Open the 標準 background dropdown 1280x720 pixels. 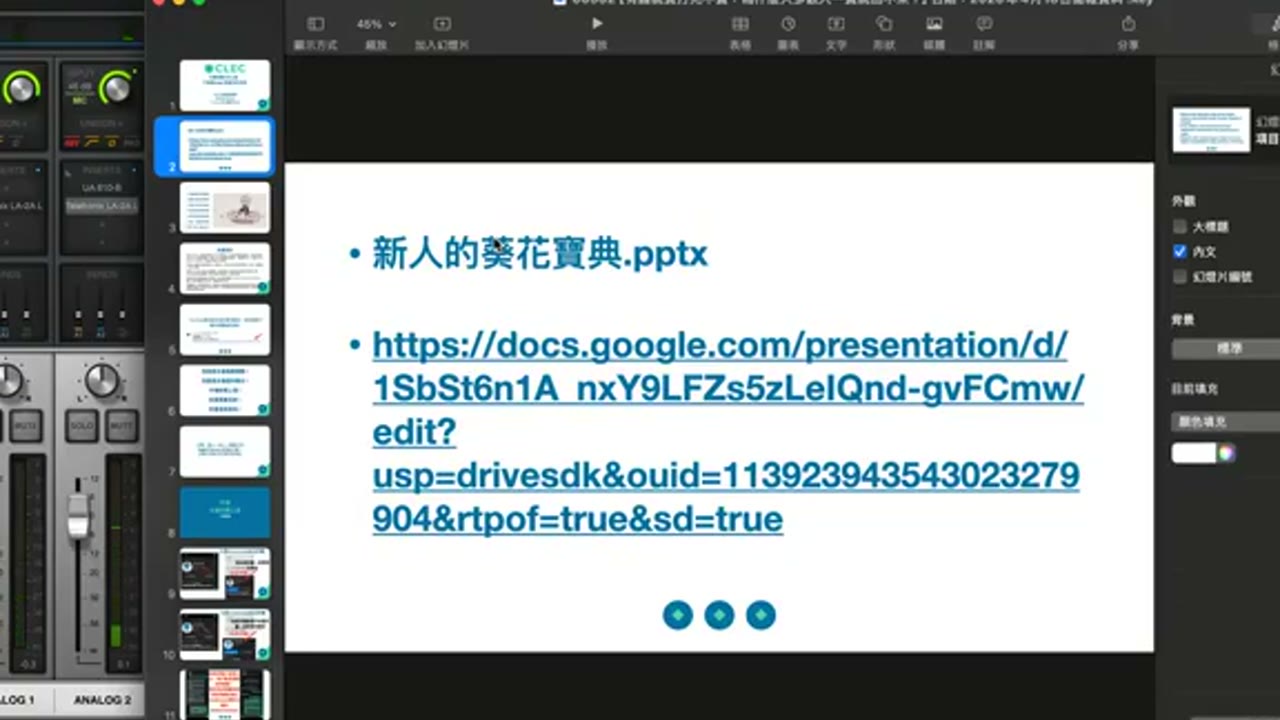pyautogui.click(x=1226, y=349)
